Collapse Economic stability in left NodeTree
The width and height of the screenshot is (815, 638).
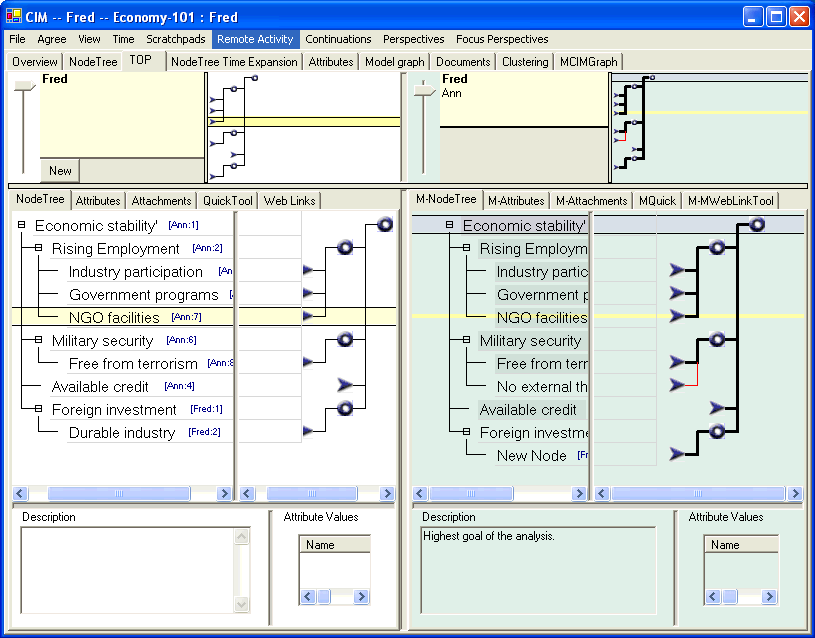click(x=21, y=226)
